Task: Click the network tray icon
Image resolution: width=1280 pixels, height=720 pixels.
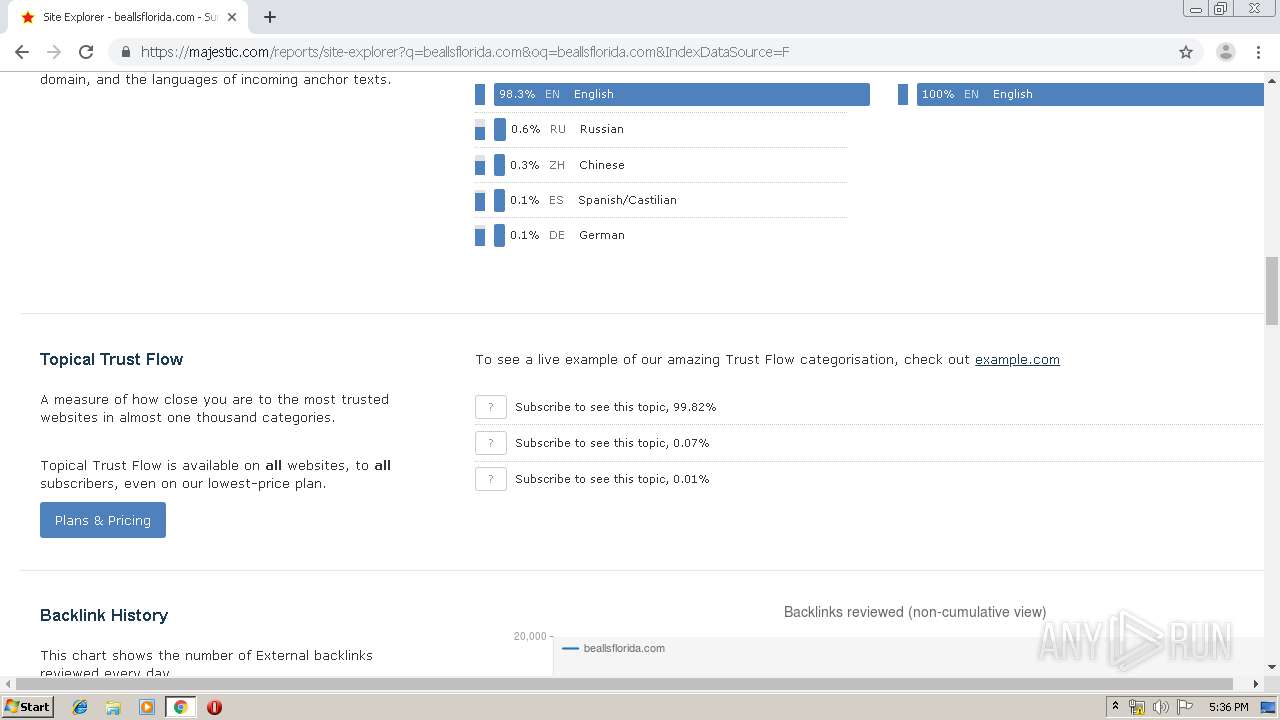Action: coord(1137,707)
